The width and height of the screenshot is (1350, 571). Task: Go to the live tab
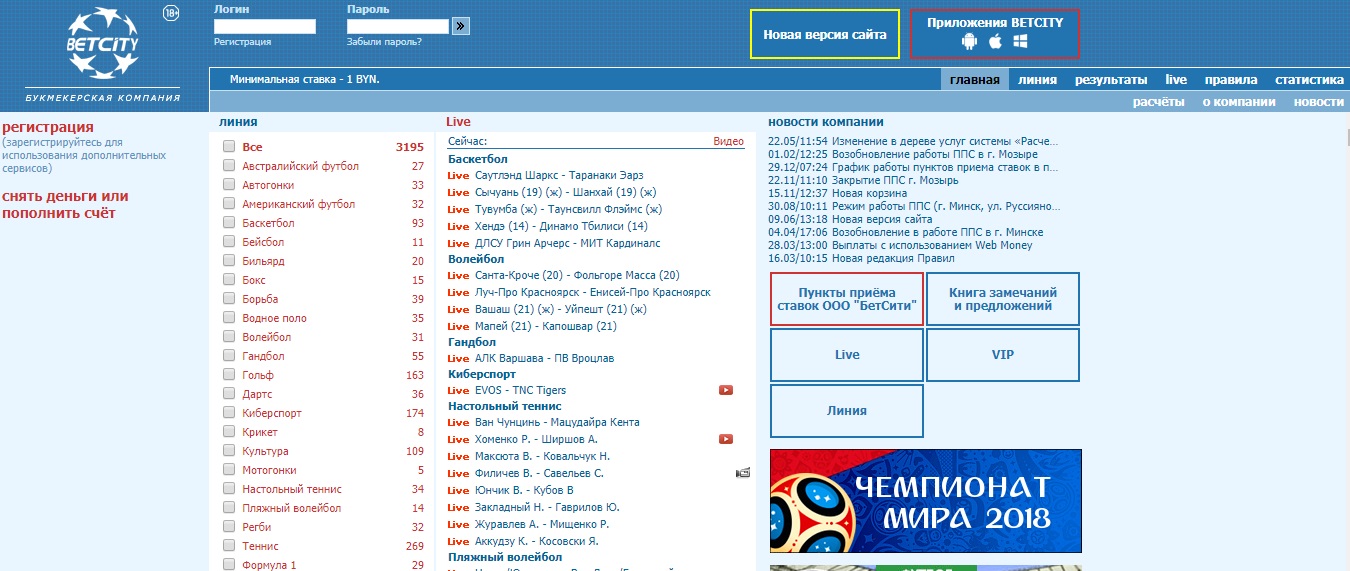1176,80
